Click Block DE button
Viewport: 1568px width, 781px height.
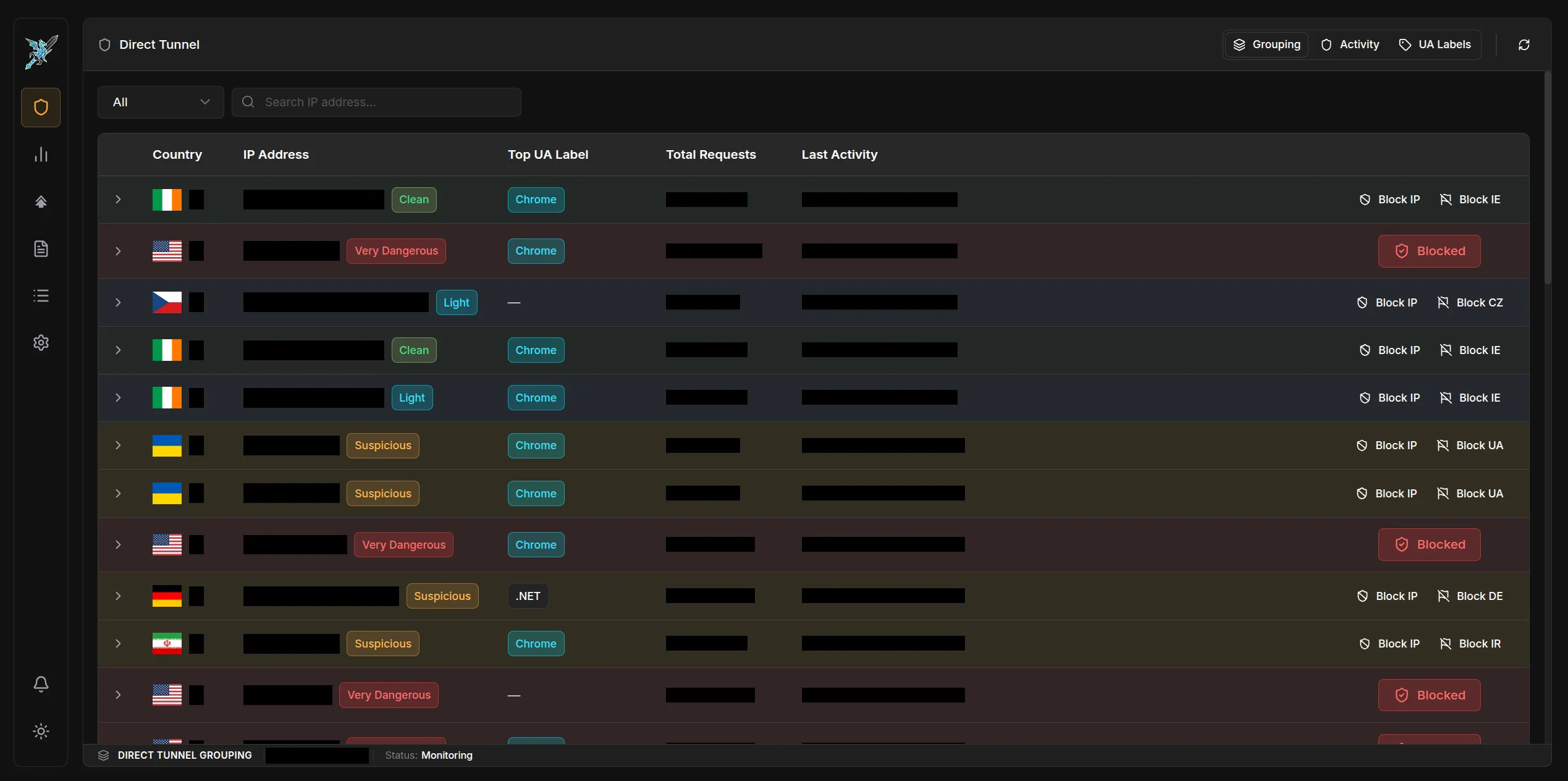click(1470, 596)
